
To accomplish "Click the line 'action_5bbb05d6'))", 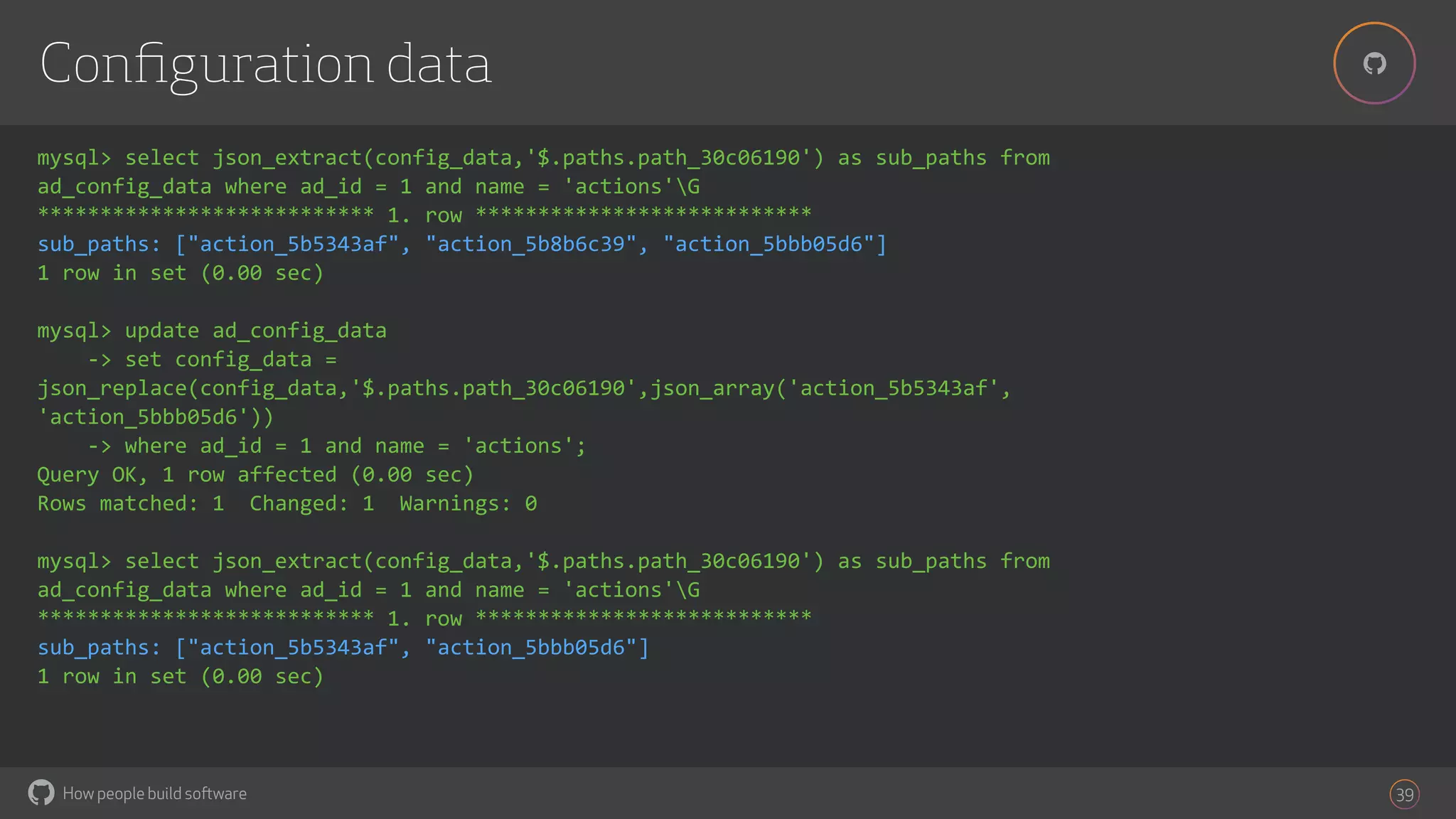I will (156, 417).
